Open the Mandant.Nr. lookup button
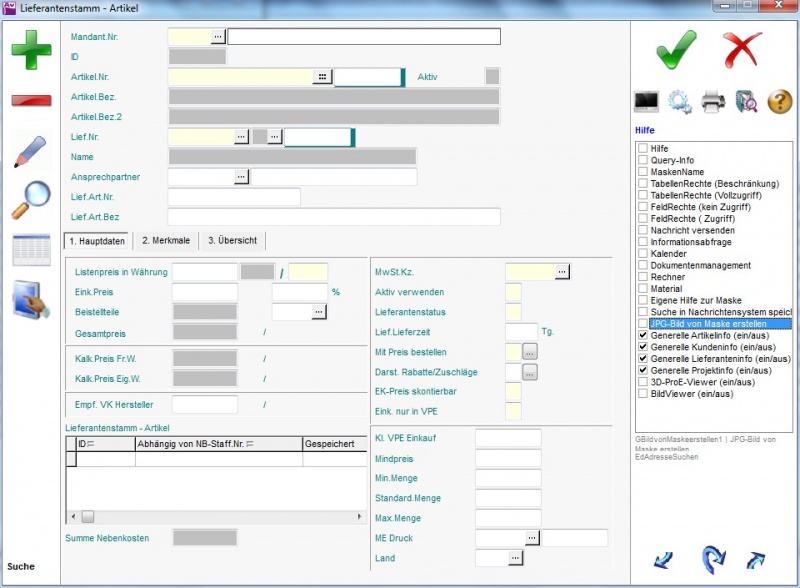 pos(218,37)
